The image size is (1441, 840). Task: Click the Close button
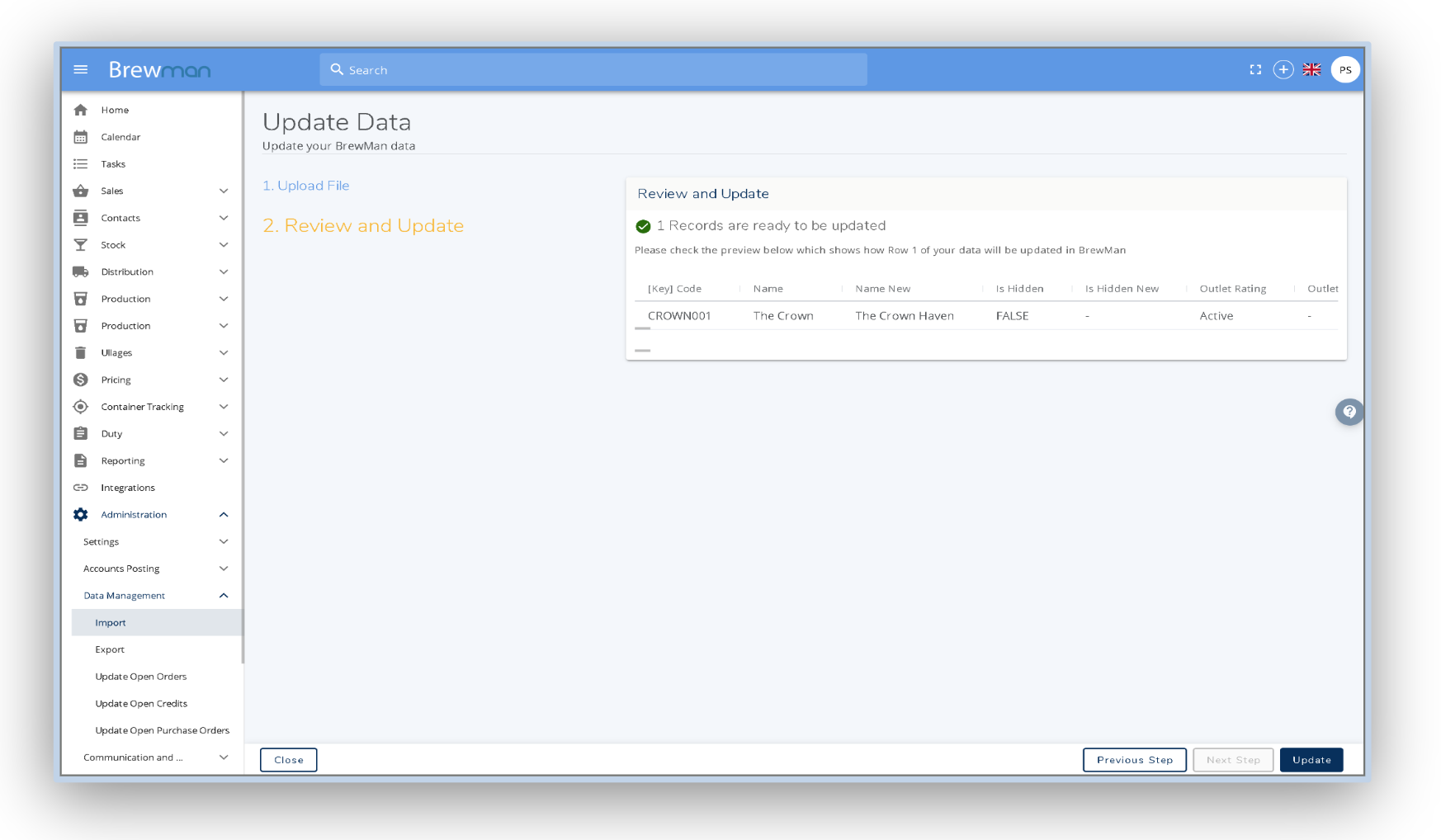click(289, 760)
